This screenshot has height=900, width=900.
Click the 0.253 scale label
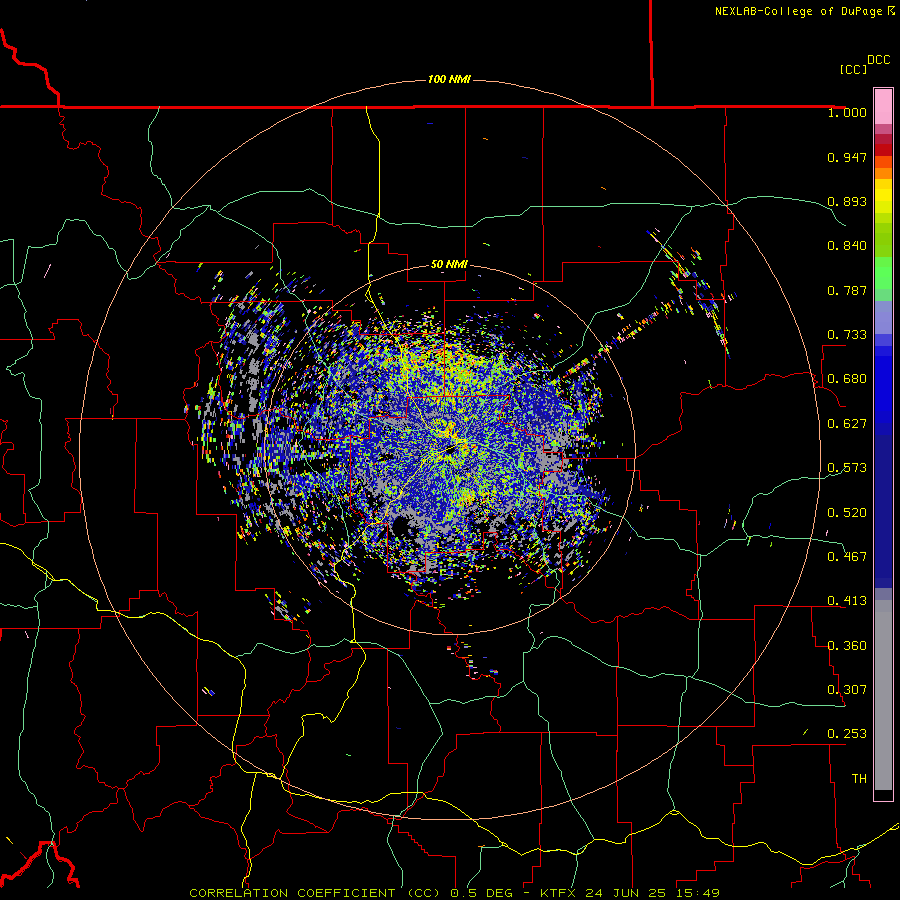[x=847, y=734]
